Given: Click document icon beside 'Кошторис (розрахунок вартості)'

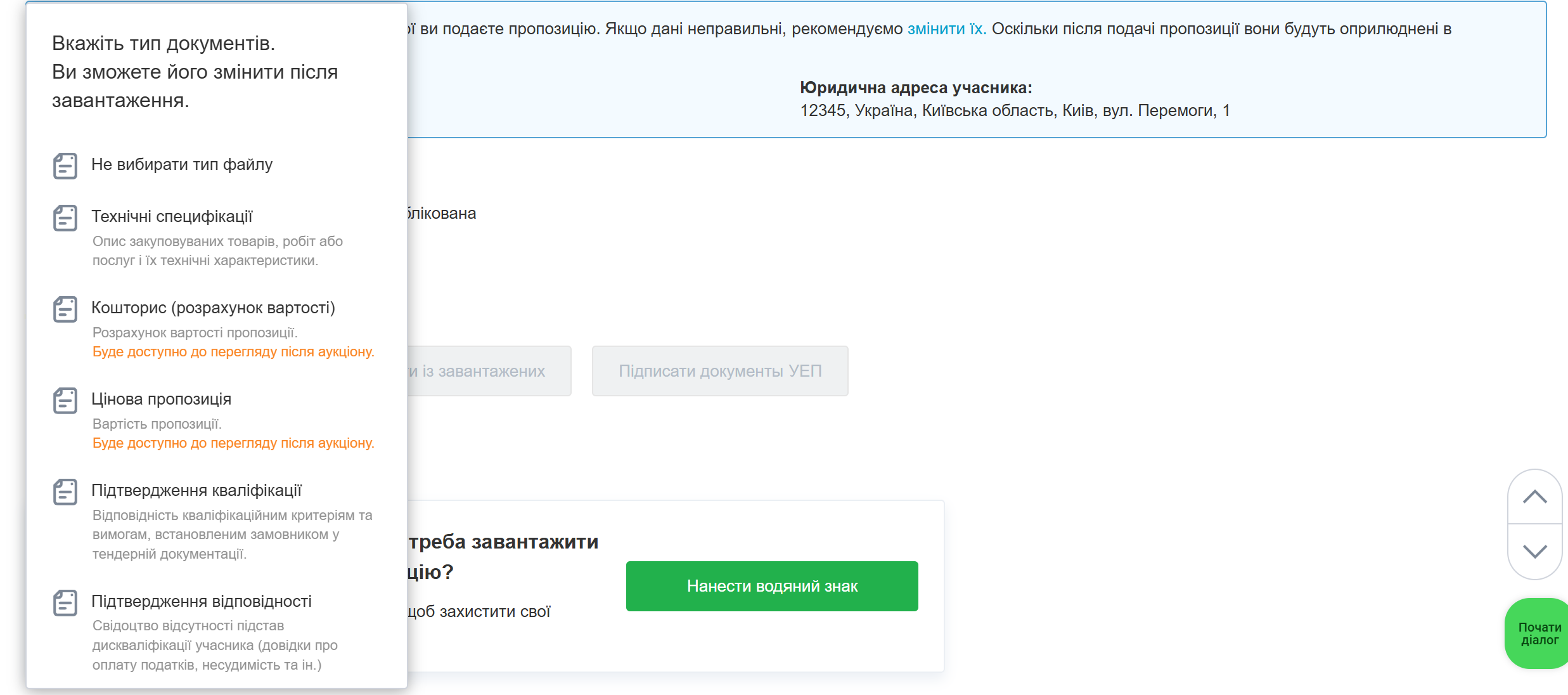Looking at the screenshot, I should tap(65, 309).
